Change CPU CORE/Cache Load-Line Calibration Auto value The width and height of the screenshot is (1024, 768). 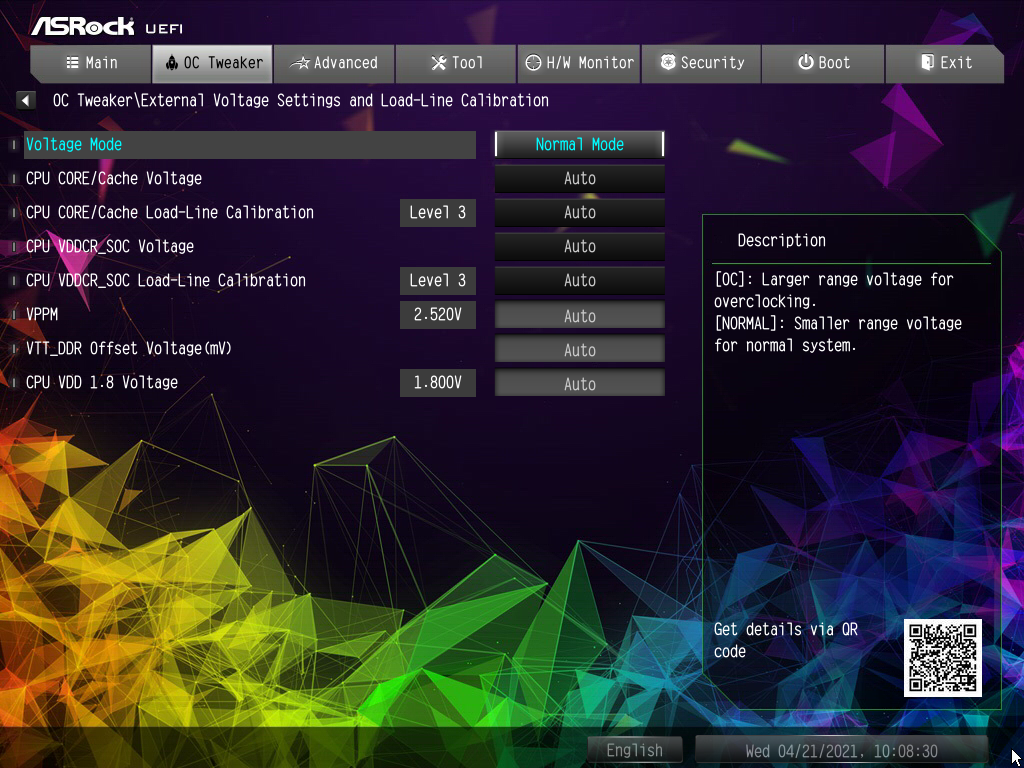579,212
